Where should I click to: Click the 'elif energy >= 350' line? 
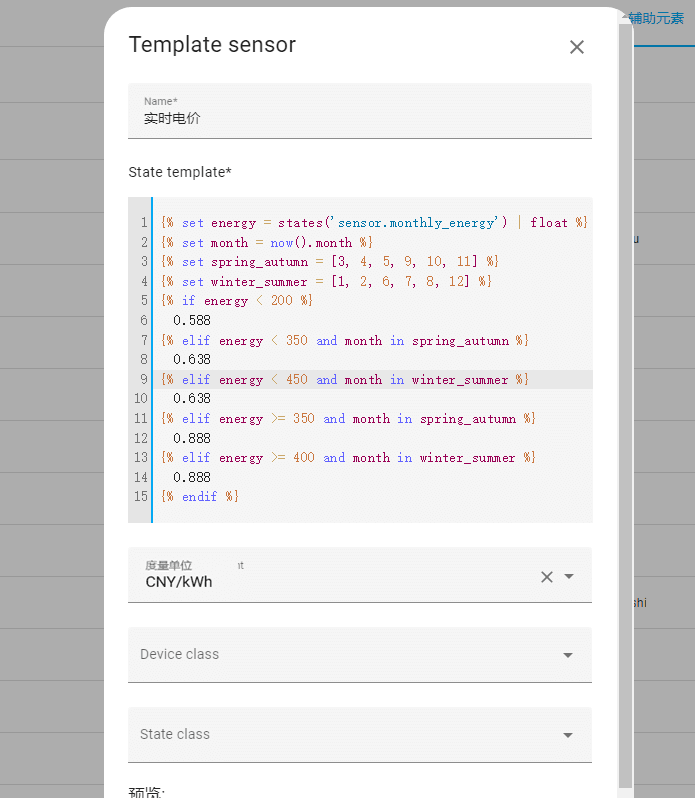(x=348, y=419)
